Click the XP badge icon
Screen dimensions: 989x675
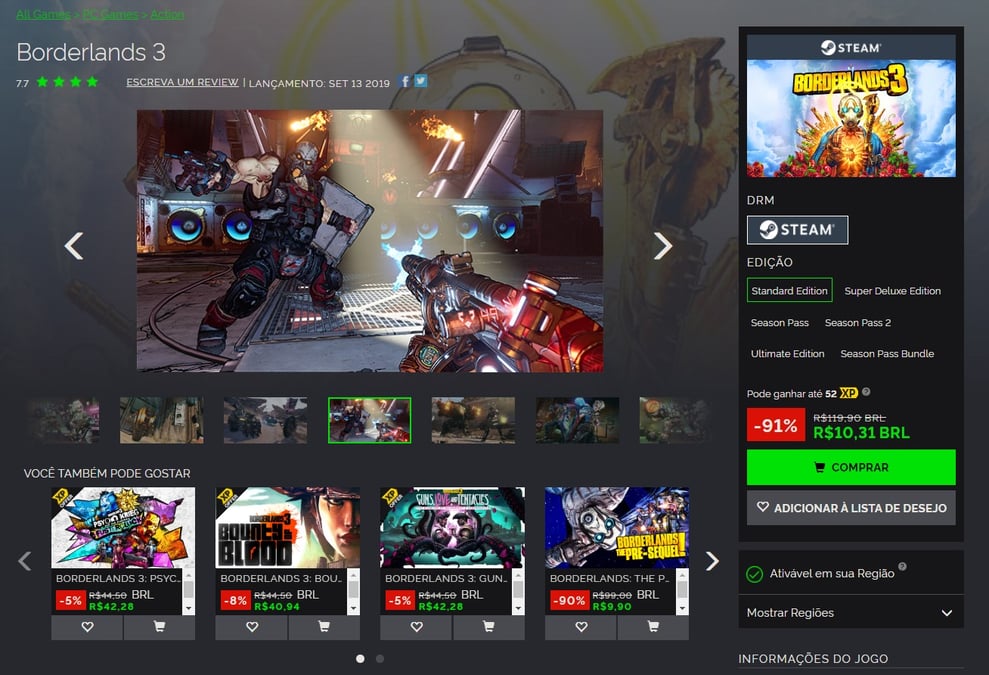tap(848, 393)
